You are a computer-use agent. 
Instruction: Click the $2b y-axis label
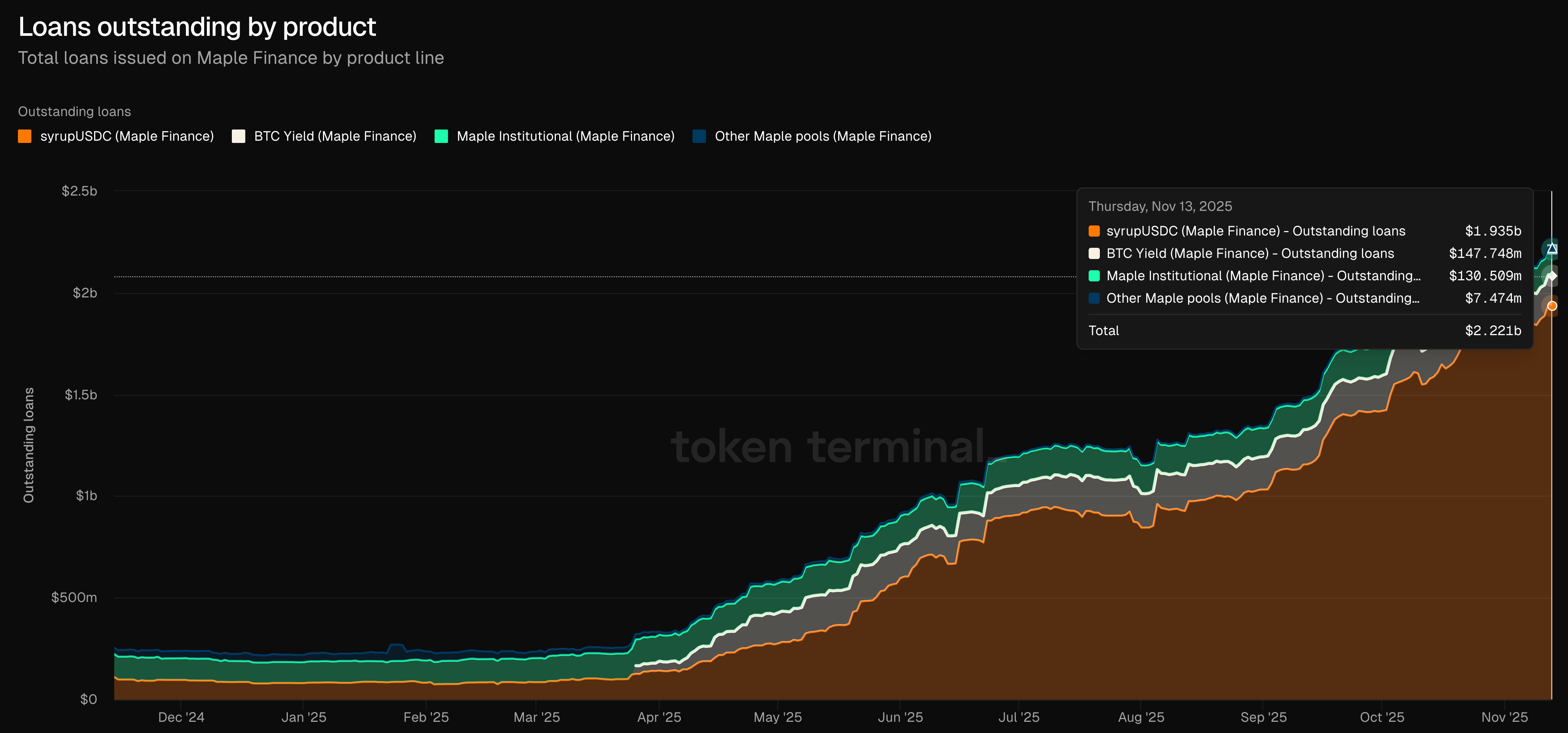(85, 293)
